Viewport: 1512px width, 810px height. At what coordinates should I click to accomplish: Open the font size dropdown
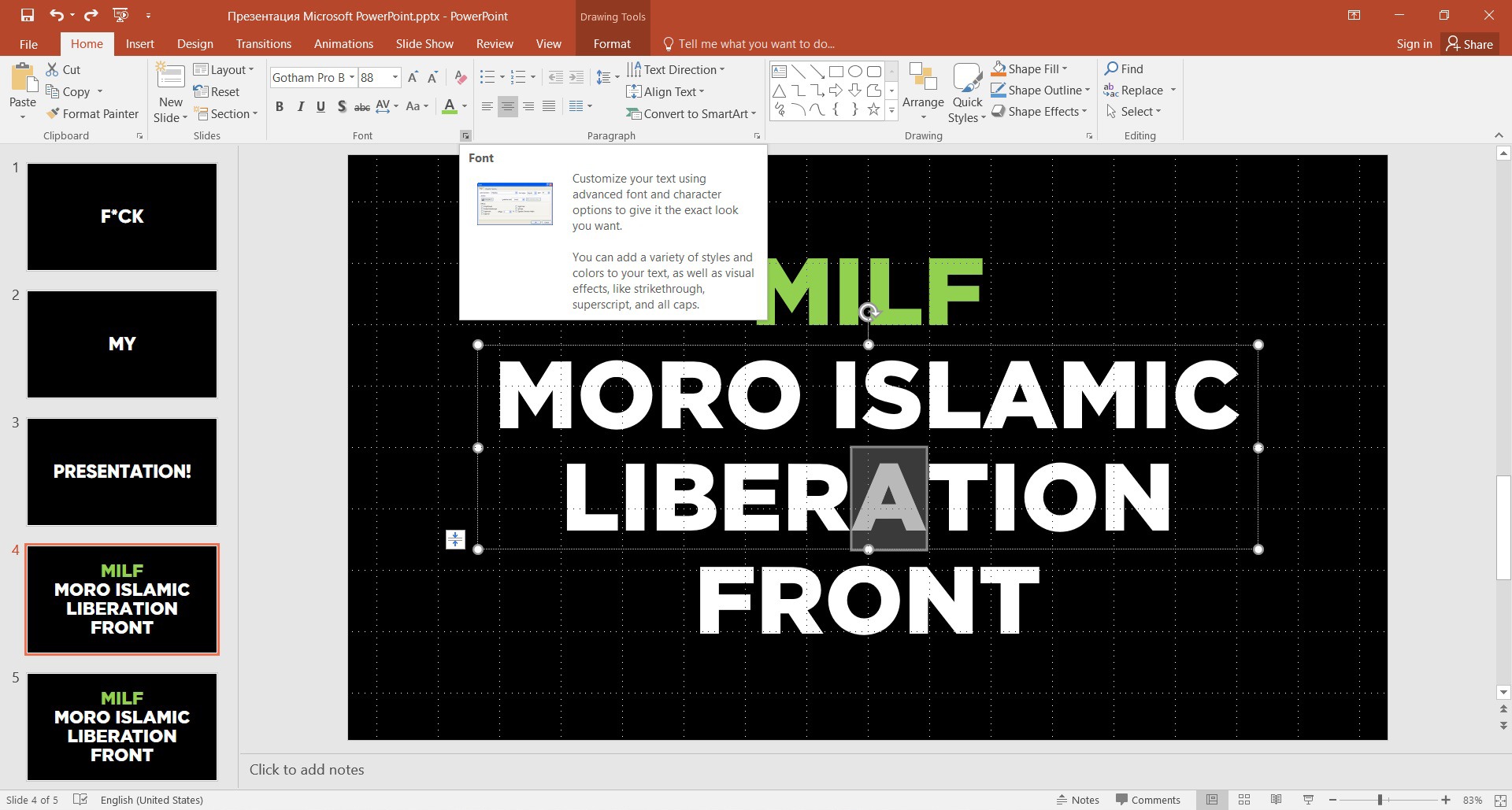395,77
